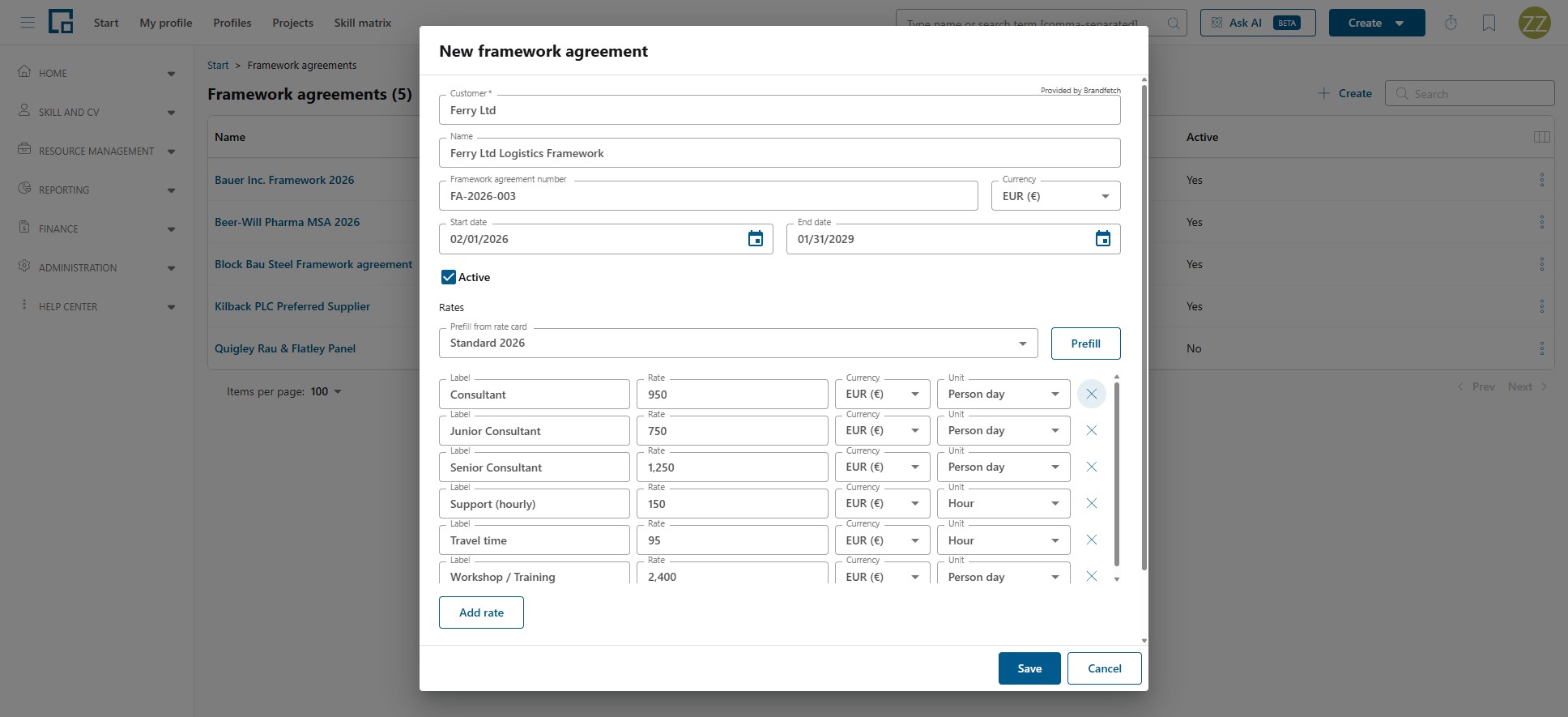Click the Reporting sidebar icon

(x=24, y=188)
